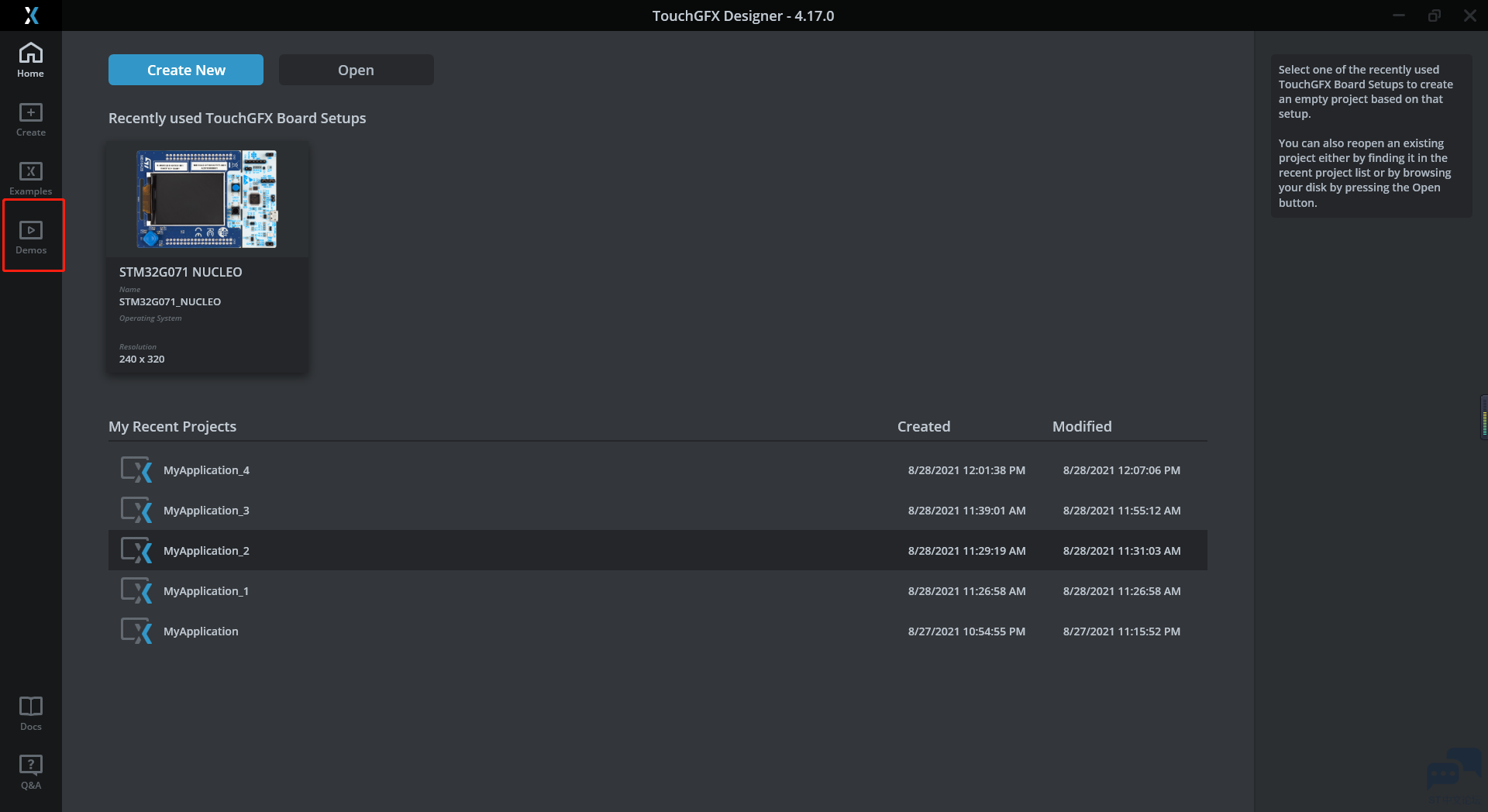Click the MyApplication_3 project icon
This screenshot has height=812, width=1488.
pos(136,510)
